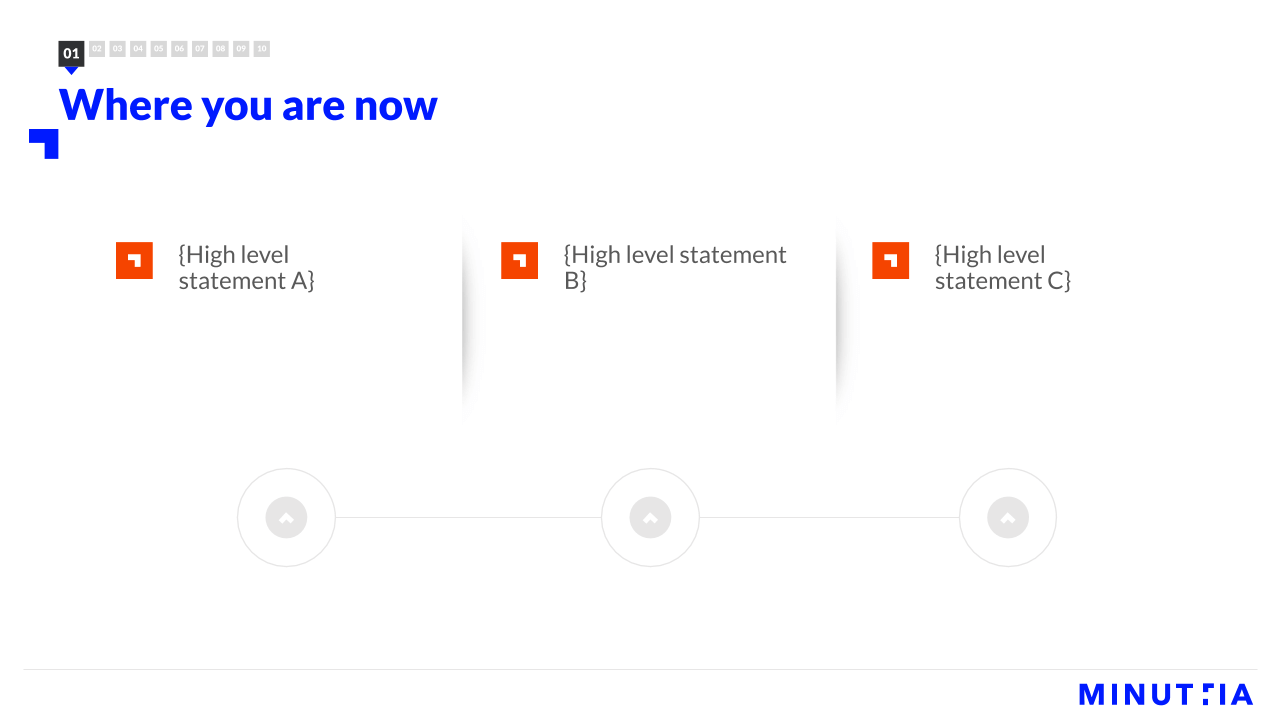
Task: Click the circular chevron-up icon under statement A
Action: 286,517
